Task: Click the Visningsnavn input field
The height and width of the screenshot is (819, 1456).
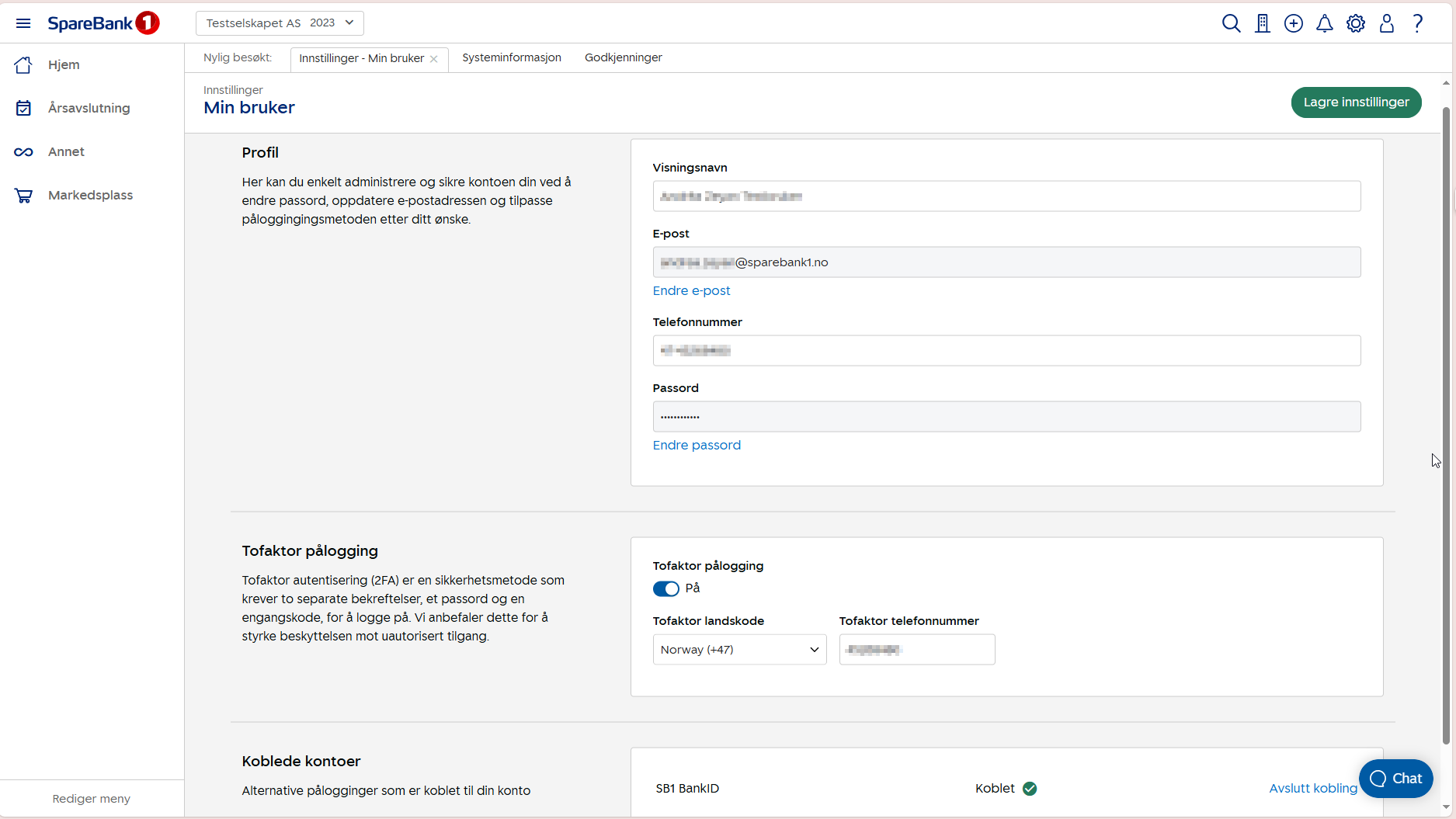Action: coord(1006,196)
